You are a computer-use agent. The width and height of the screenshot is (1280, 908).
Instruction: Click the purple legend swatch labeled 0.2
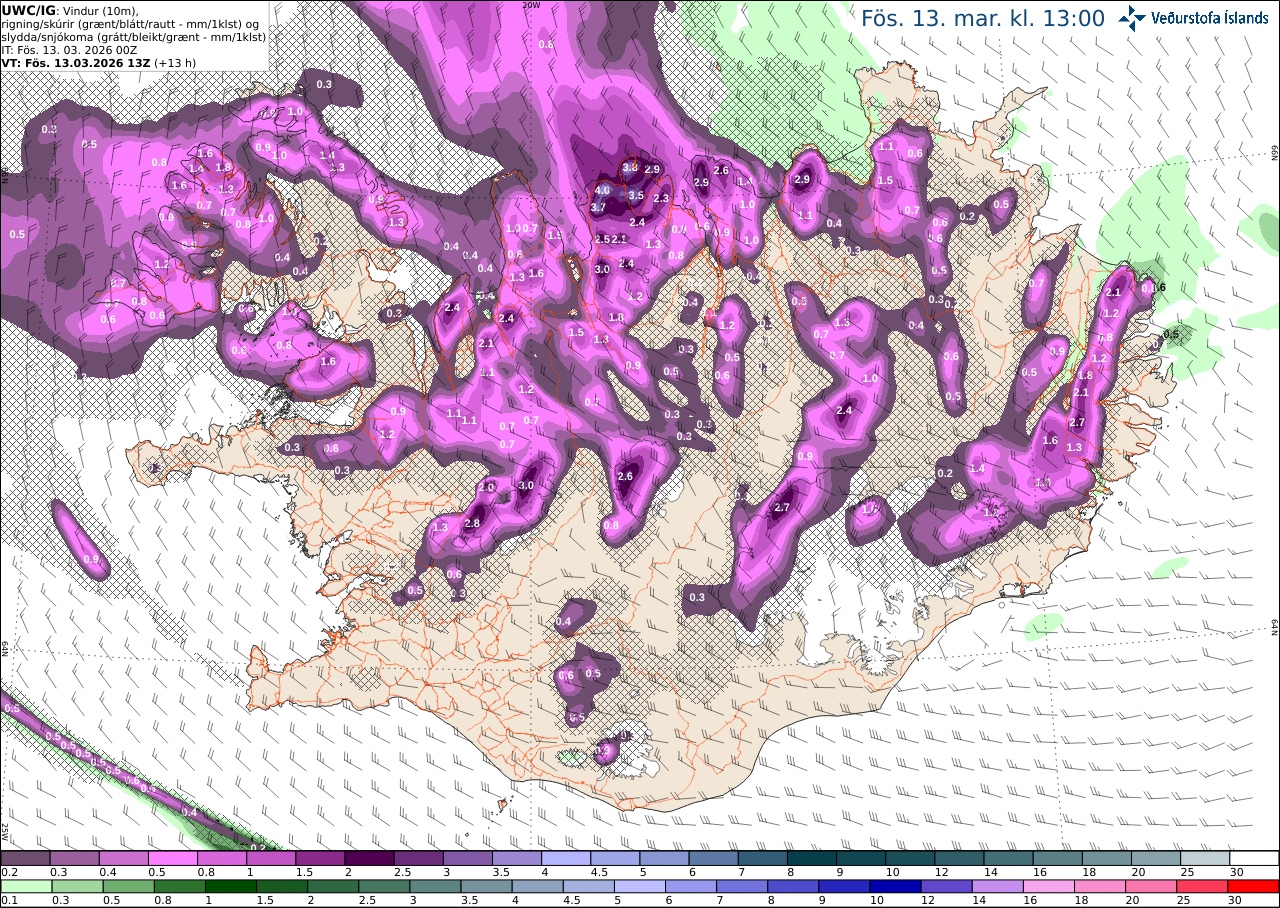tap(25, 858)
